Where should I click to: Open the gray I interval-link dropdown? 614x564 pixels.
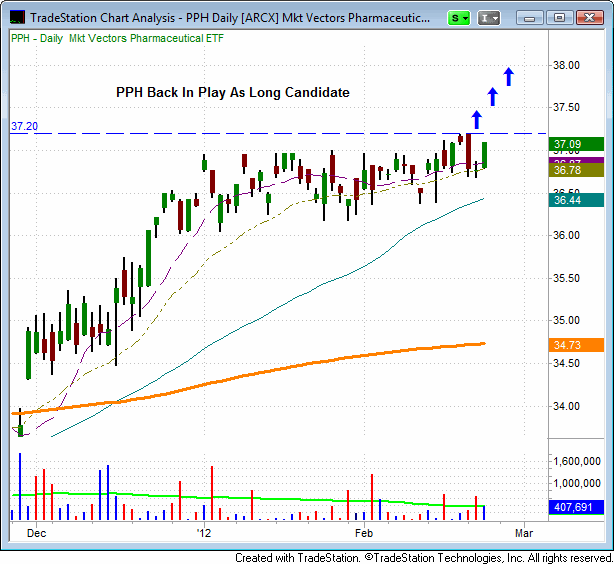pos(489,18)
